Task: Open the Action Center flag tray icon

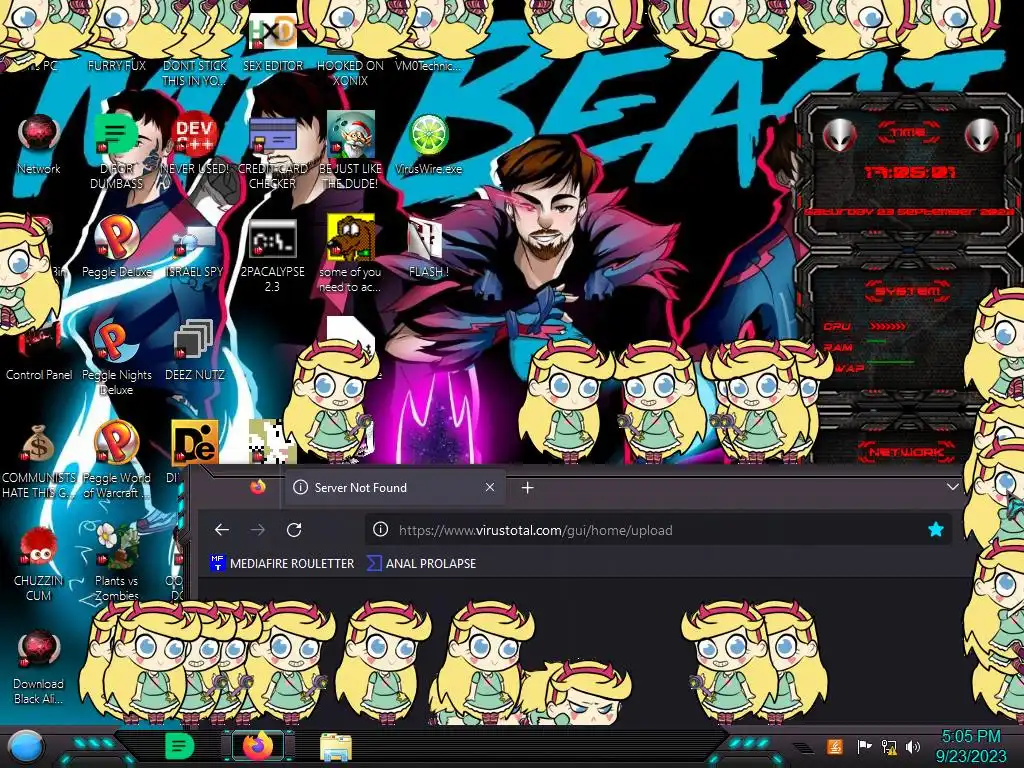Action: click(864, 746)
